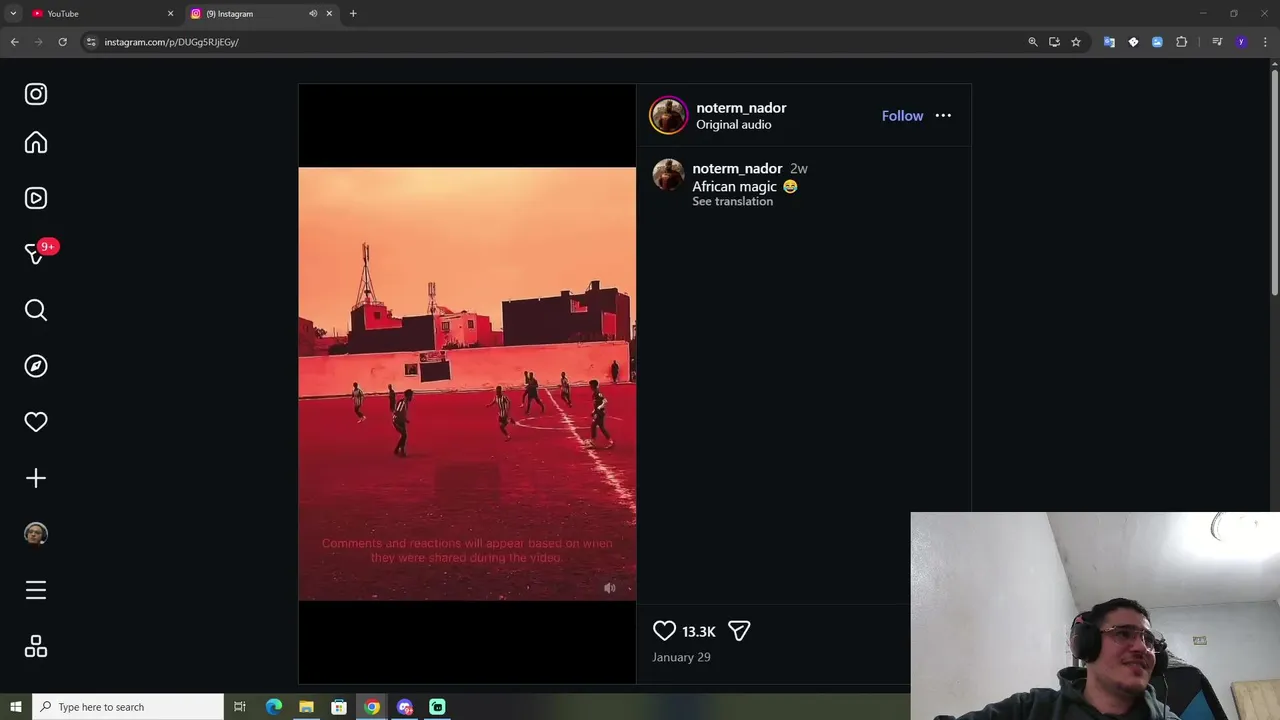
Task: Open Explore compass icon
Action: [x=36, y=366]
